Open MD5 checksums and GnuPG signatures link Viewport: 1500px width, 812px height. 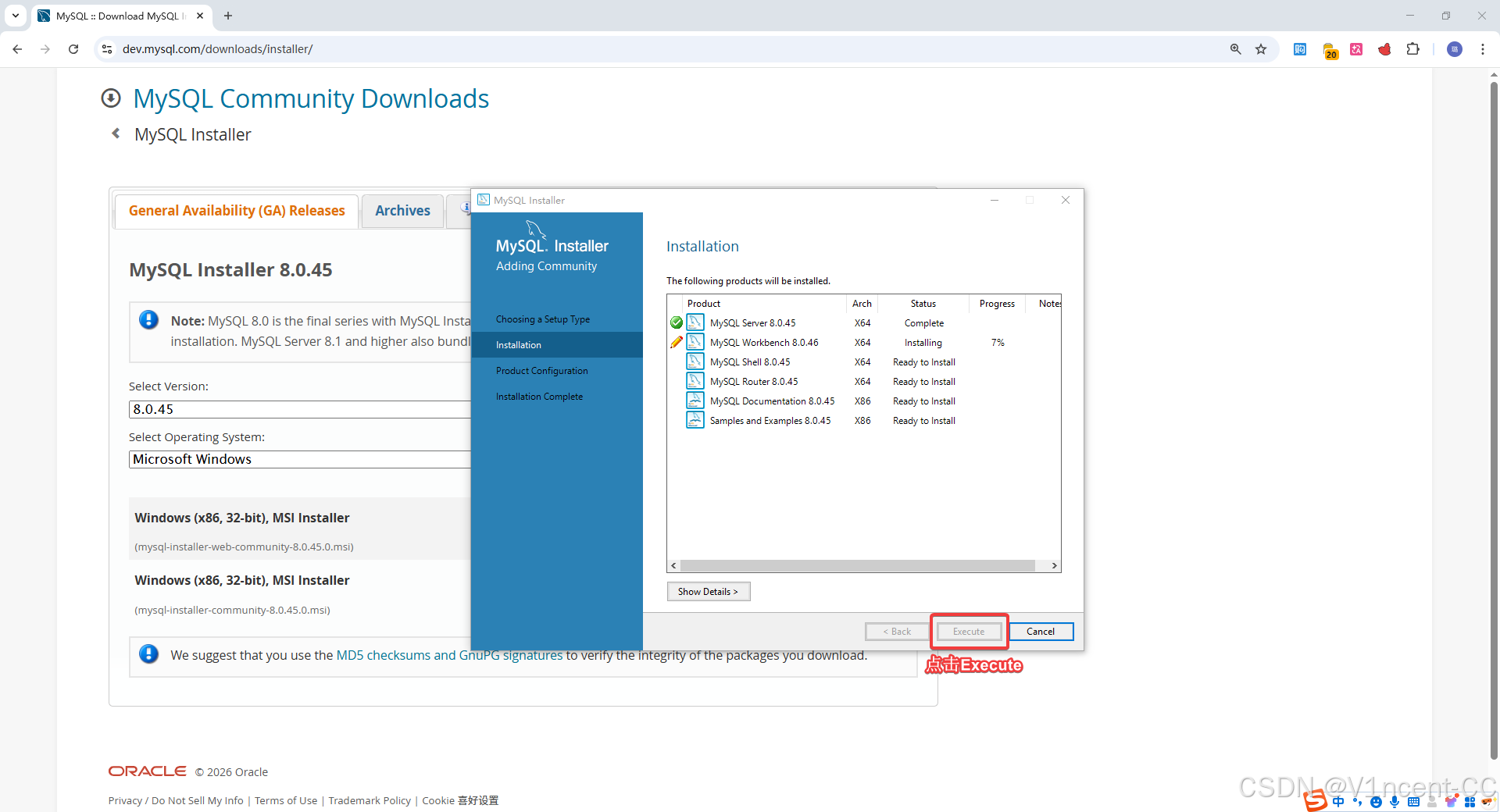(x=449, y=655)
